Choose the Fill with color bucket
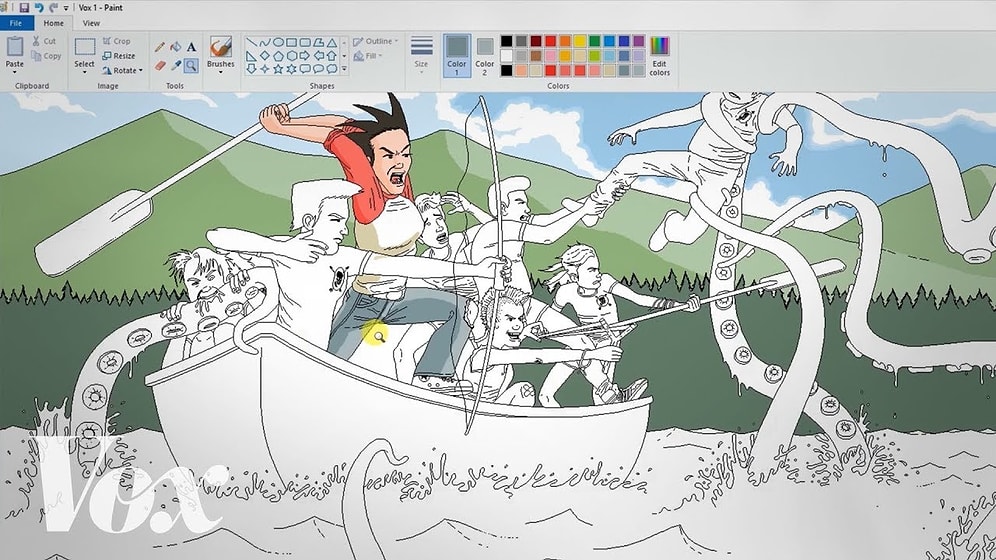 pos(175,46)
